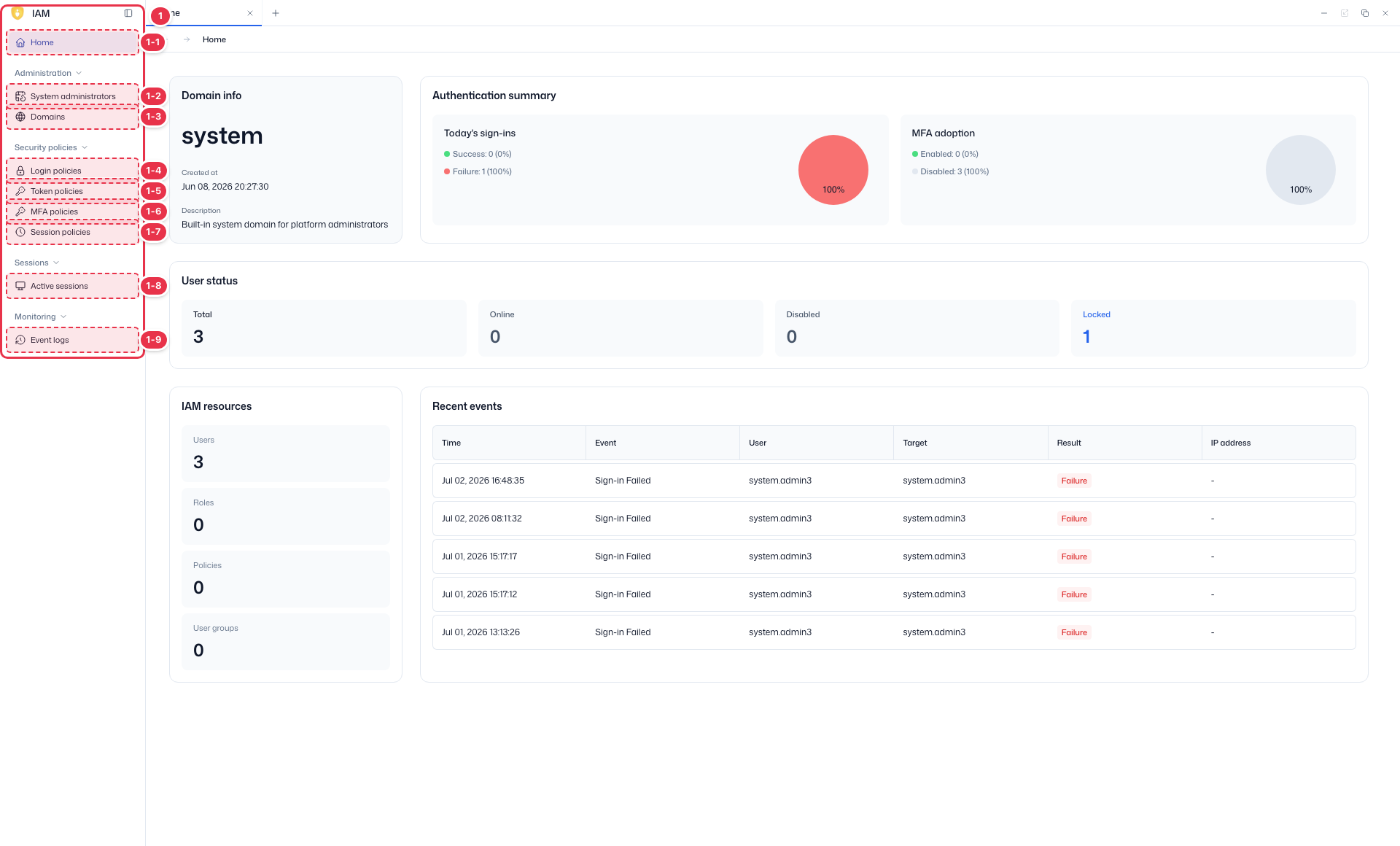Click the Disabled users card
The height and width of the screenshot is (846, 1400).
click(917, 328)
